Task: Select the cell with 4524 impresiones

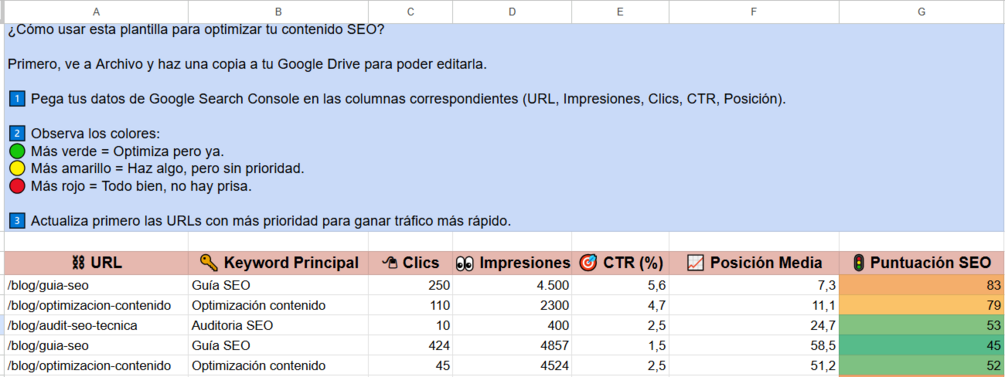Action: tap(512, 365)
